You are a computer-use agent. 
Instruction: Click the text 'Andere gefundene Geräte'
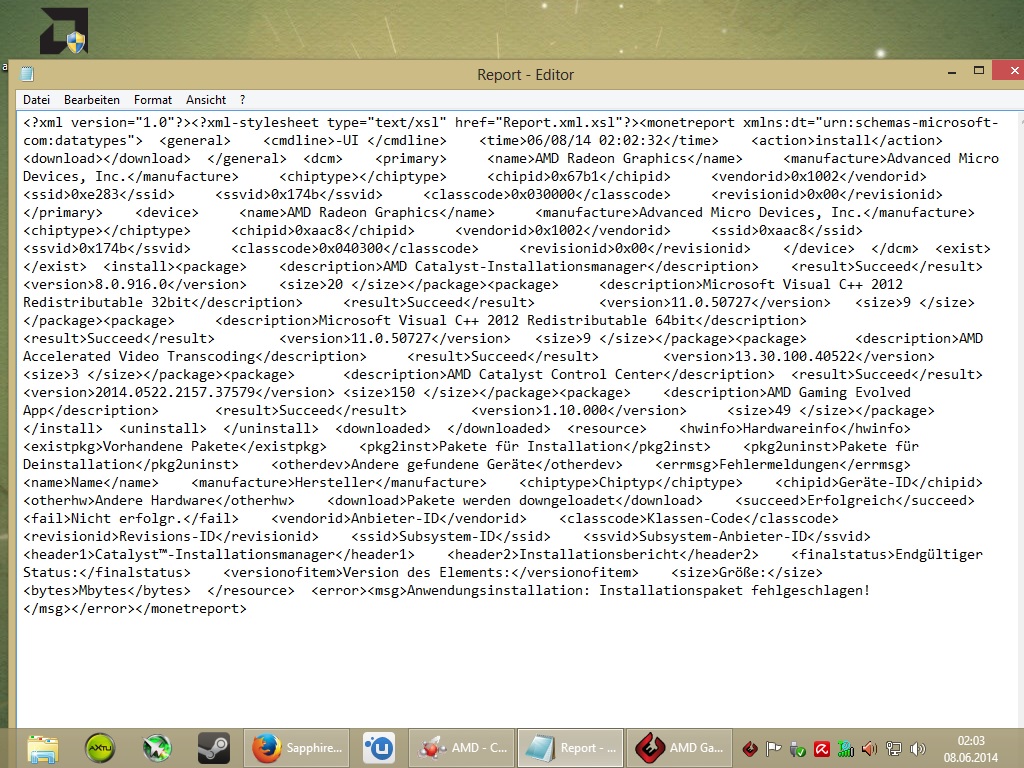[x=443, y=464]
